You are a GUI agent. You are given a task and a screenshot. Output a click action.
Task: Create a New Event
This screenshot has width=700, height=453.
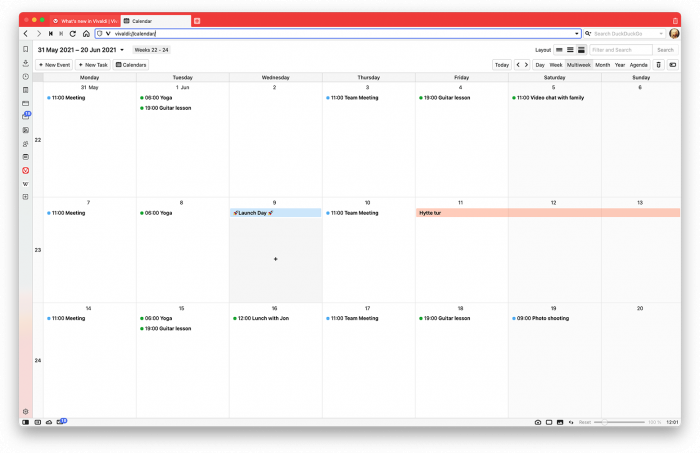(x=54, y=65)
